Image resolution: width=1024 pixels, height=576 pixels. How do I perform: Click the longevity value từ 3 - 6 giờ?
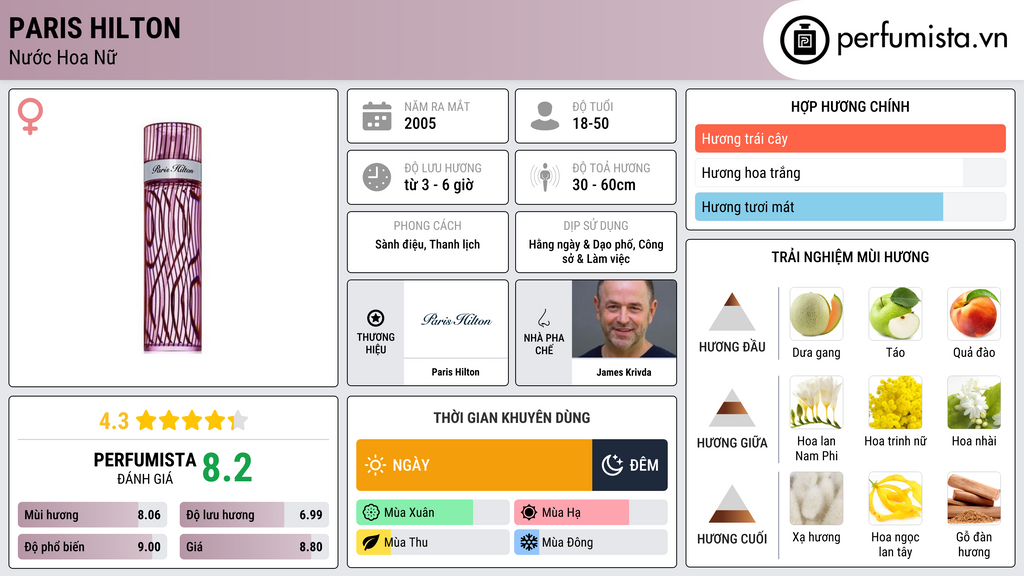(439, 185)
